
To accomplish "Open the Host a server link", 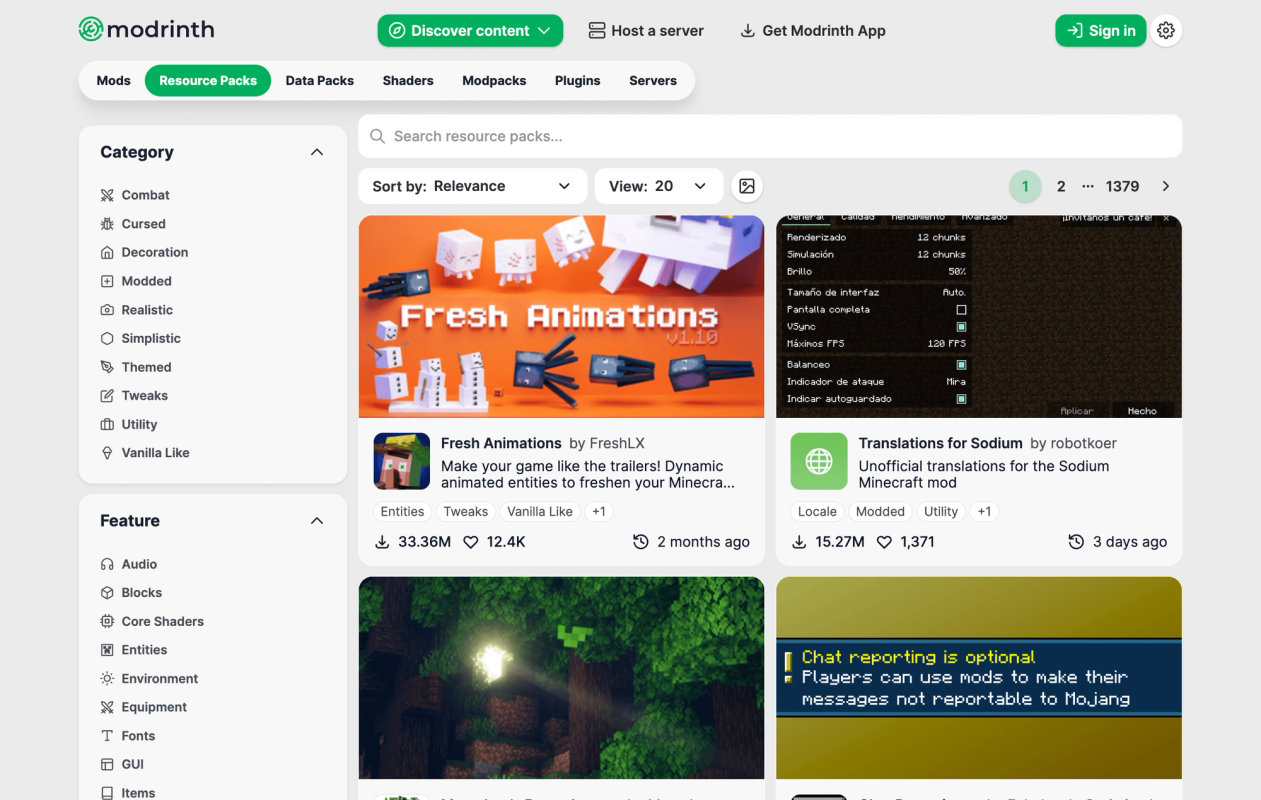I will click(x=646, y=31).
